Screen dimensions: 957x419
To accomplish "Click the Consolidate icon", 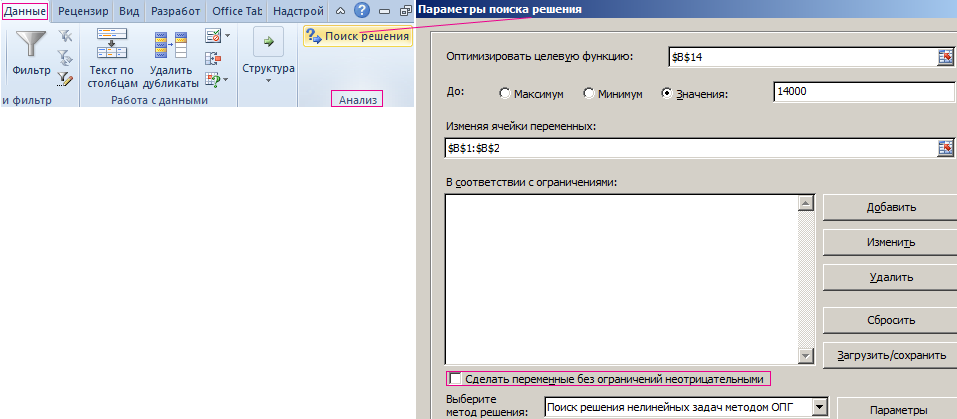I will pos(213,58).
